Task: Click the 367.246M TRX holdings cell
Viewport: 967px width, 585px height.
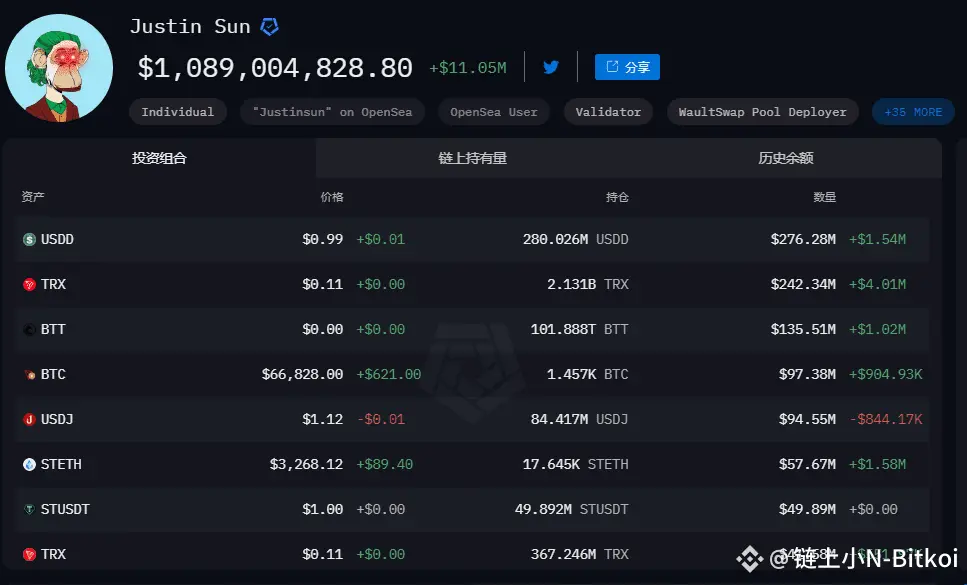Action: coord(580,554)
